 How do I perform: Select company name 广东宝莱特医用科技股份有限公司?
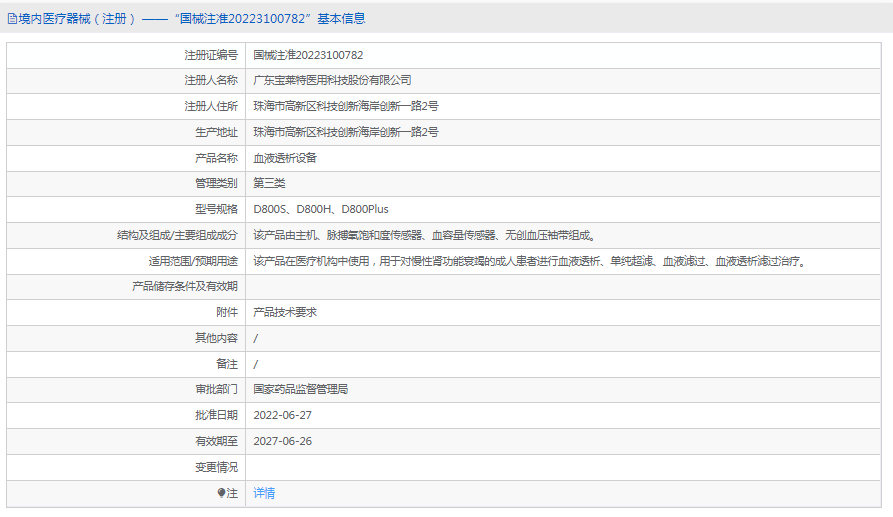pyautogui.click(x=332, y=80)
